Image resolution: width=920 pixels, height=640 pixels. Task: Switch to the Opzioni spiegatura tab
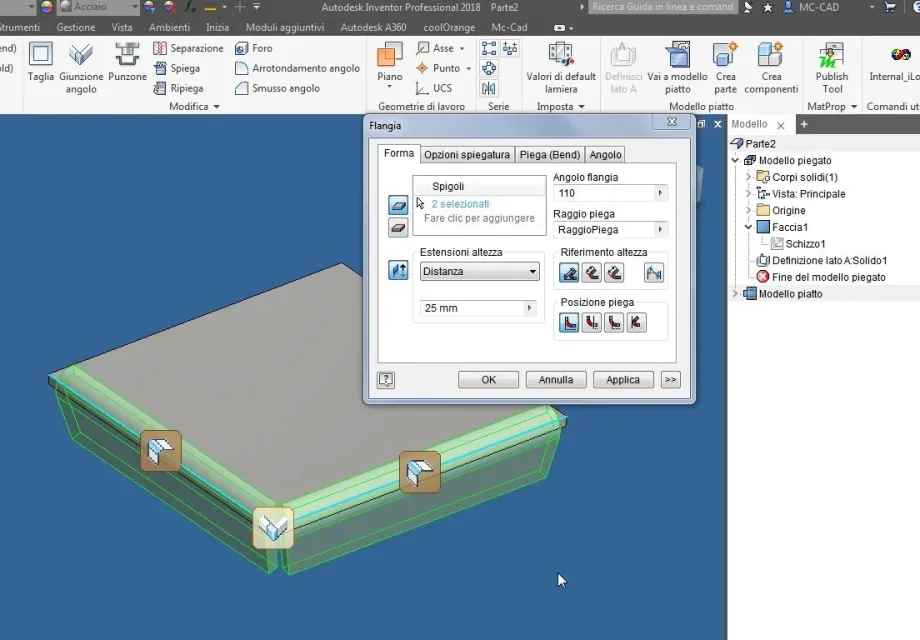click(x=467, y=155)
